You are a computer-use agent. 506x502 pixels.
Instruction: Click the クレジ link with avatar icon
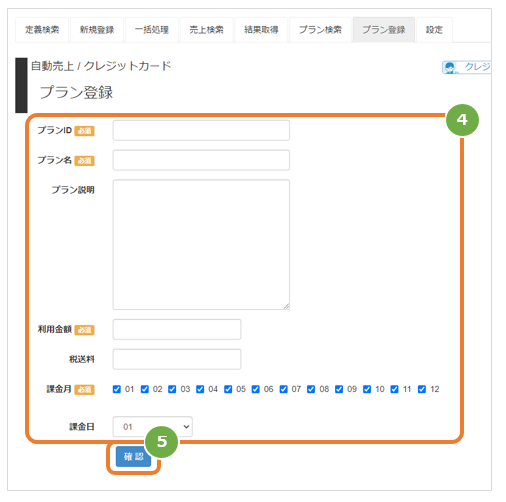[466, 67]
